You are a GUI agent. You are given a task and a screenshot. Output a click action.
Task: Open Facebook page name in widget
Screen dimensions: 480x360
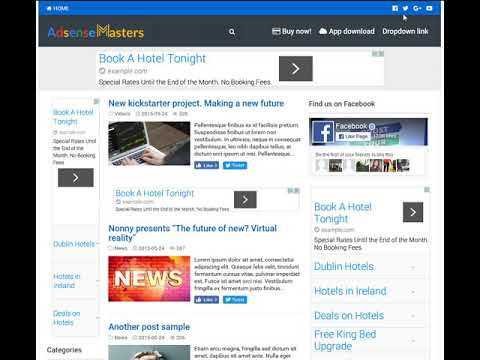pyautogui.click(x=351, y=126)
